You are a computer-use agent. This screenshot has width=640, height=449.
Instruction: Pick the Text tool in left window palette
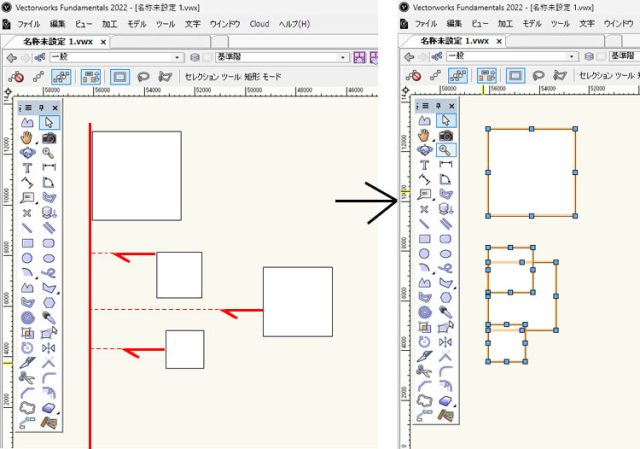coord(27,167)
